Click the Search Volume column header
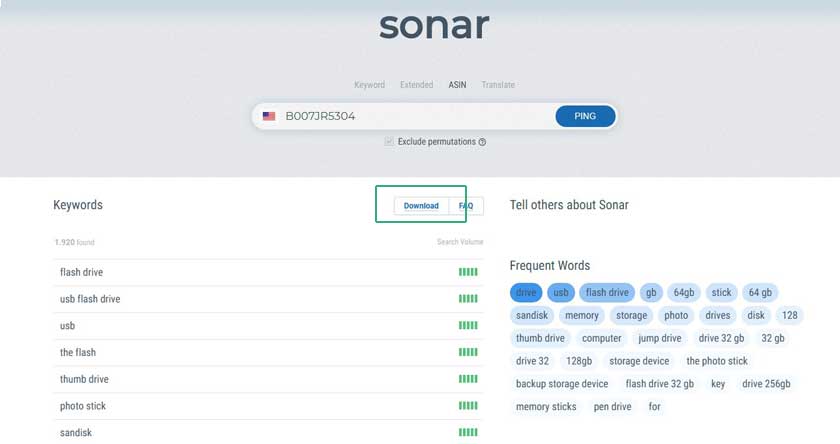 click(460, 242)
